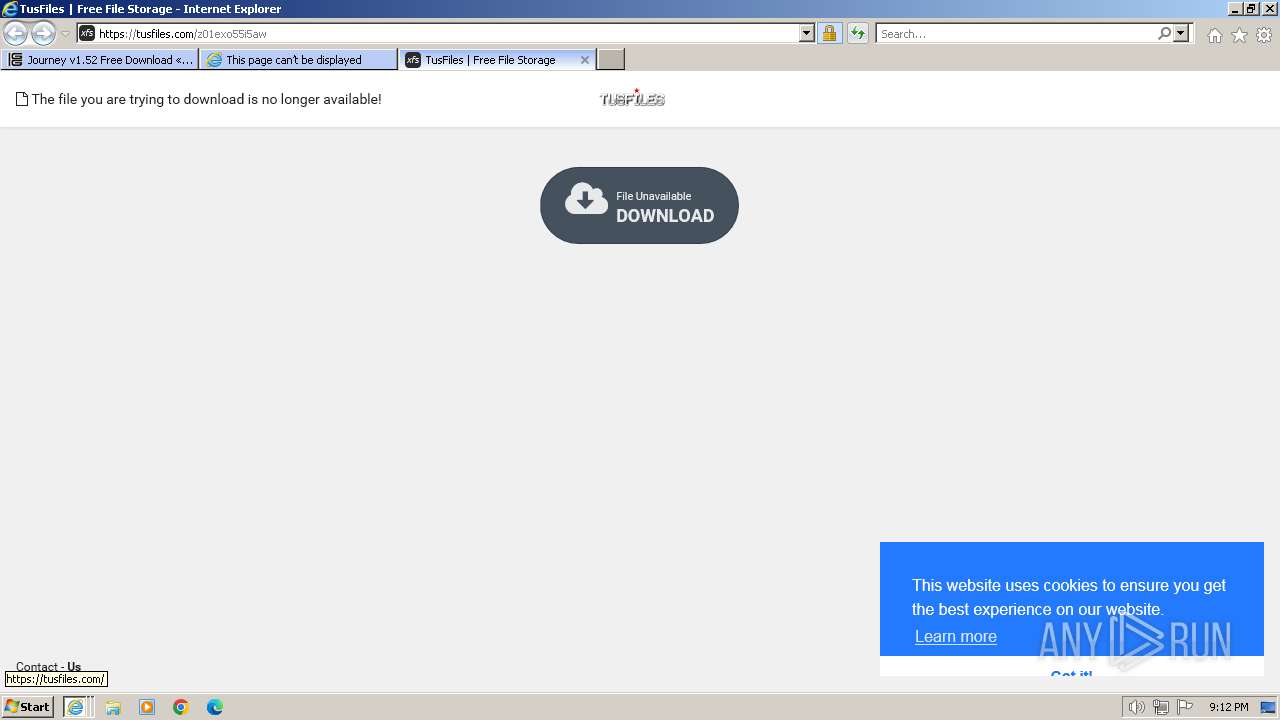1280x720 pixels.
Task: Expand the address bar autocomplete dropdown
Action: click(807, 34)
